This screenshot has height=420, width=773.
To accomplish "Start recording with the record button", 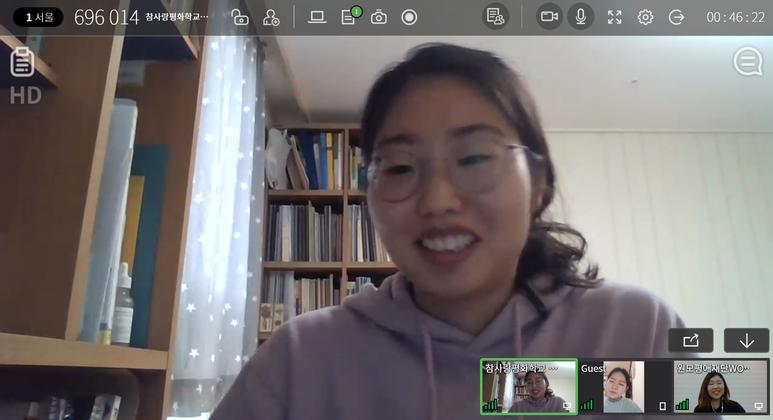I will (x=409, y=18).
